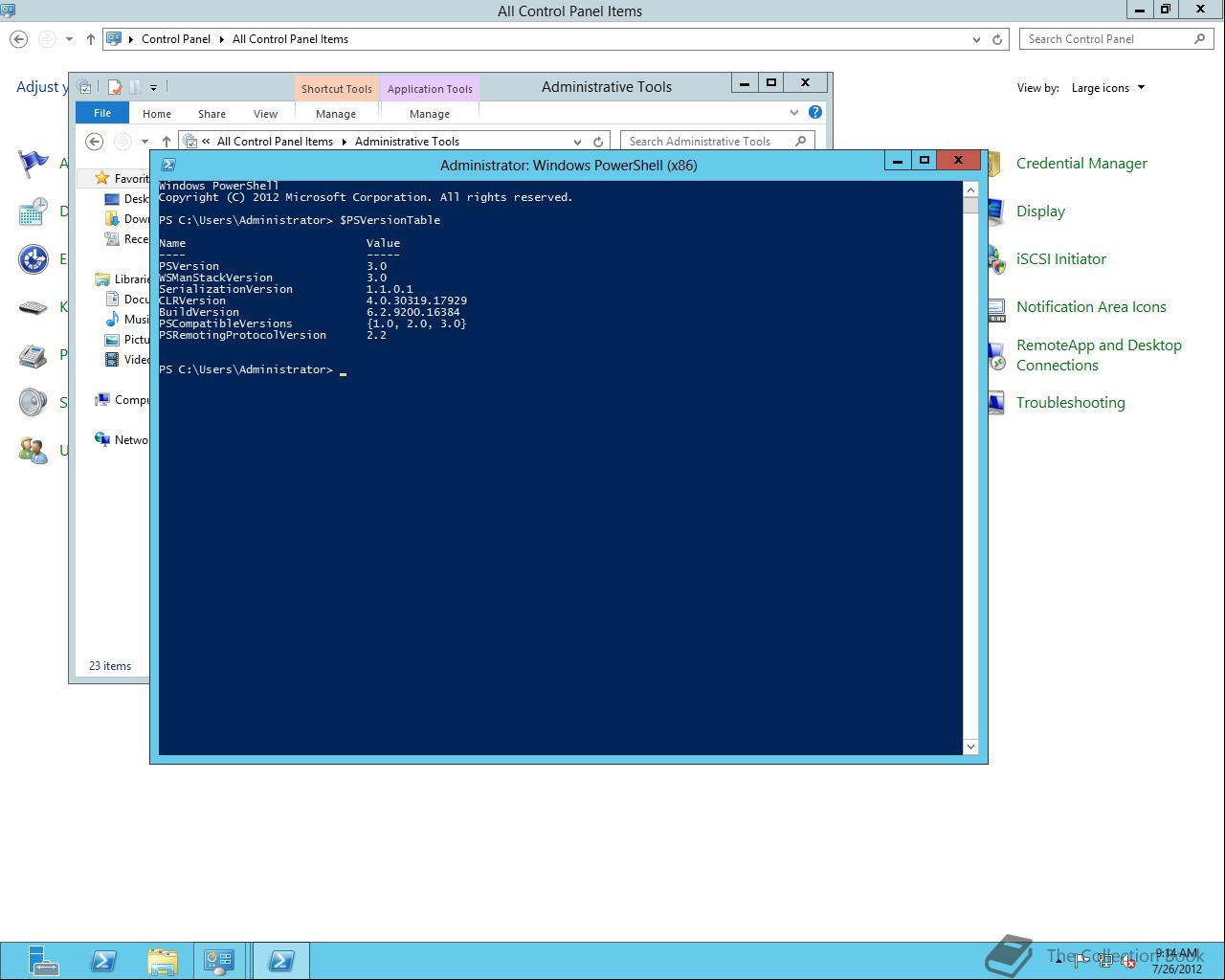Click the Administrative Tools window system icon
The image size is (1225, 980).
pos(84,87)
